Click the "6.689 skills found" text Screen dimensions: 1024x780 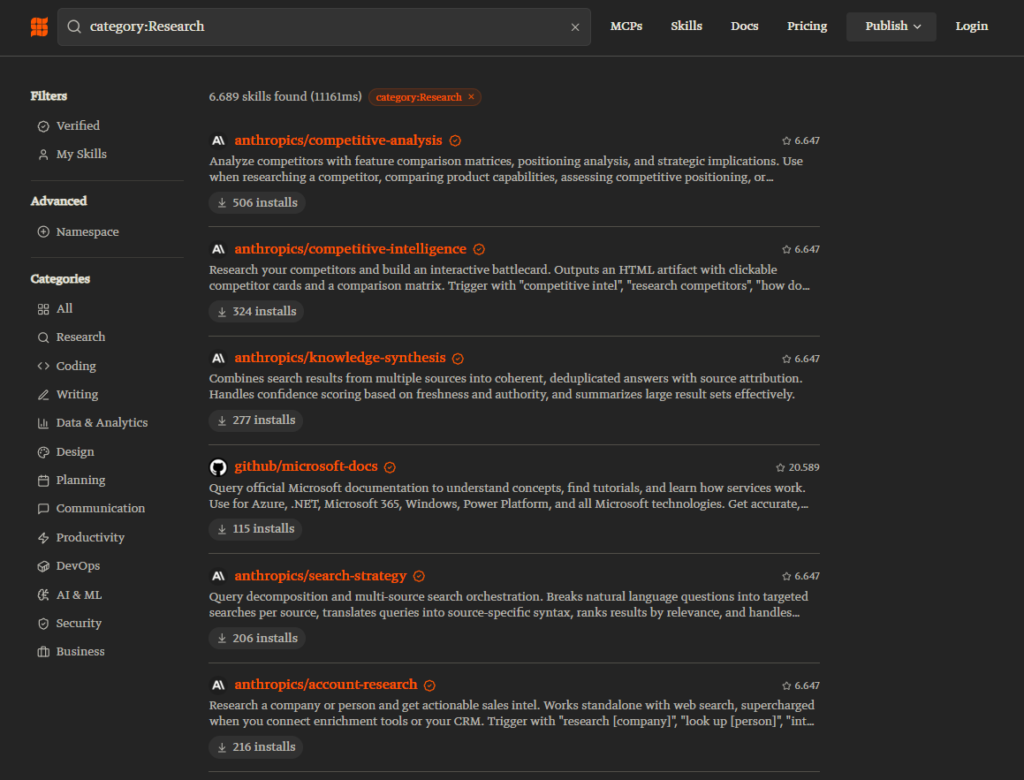coord(257,97)
